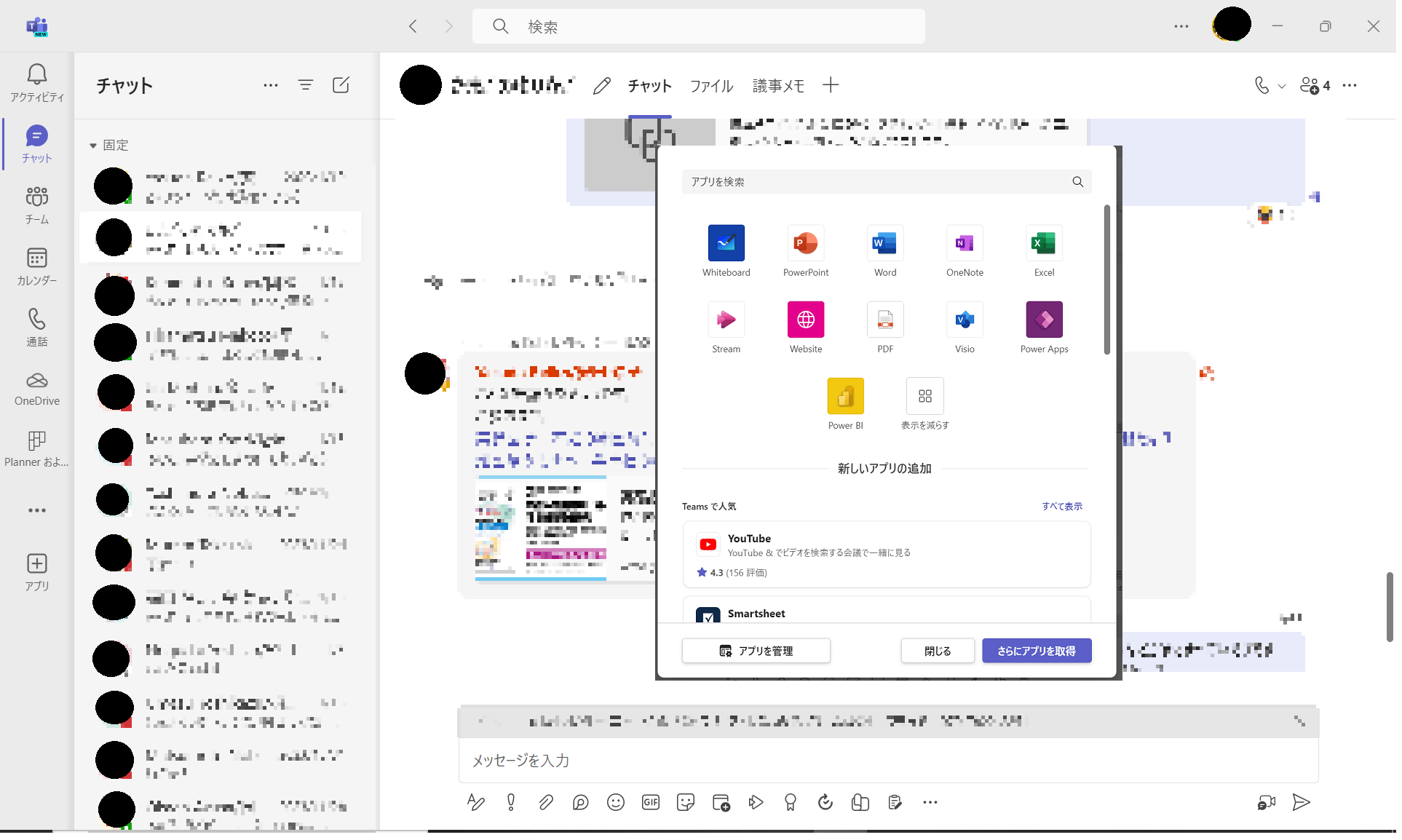Start a new chat with compose icon
1402x840 pixels.
coord(341,85)
